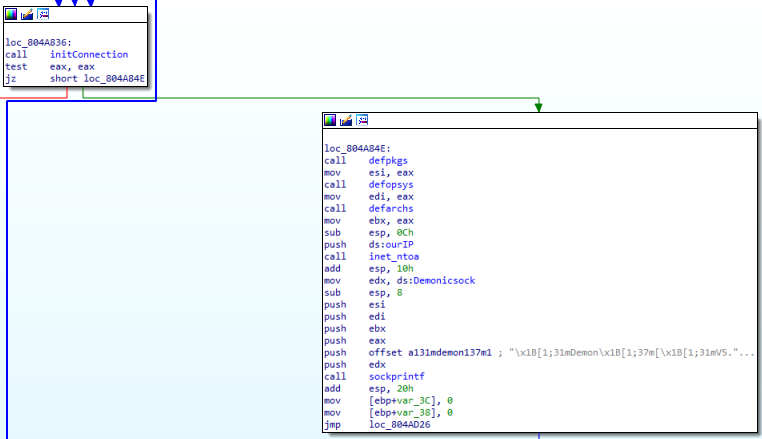Click the jz mnemonic in node loc_804A836

(10, 78)
